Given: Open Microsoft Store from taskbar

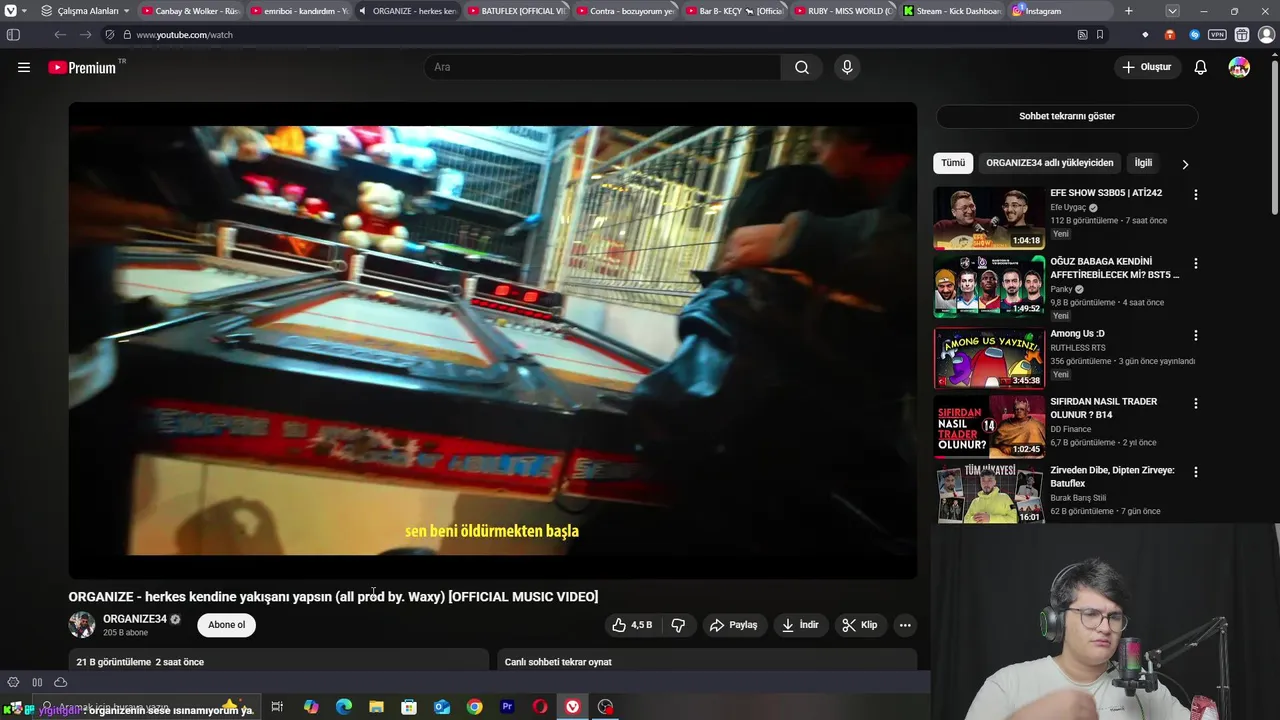Looking at the screenshot, I should point(409,707).
